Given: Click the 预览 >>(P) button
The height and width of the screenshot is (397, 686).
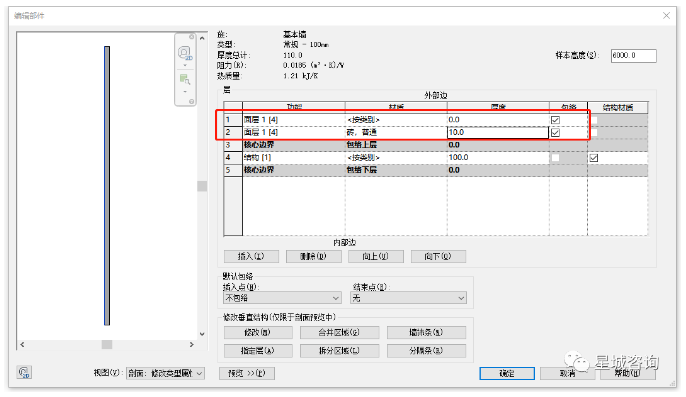Looking at the screenshot, I should [x=247, y=373].
